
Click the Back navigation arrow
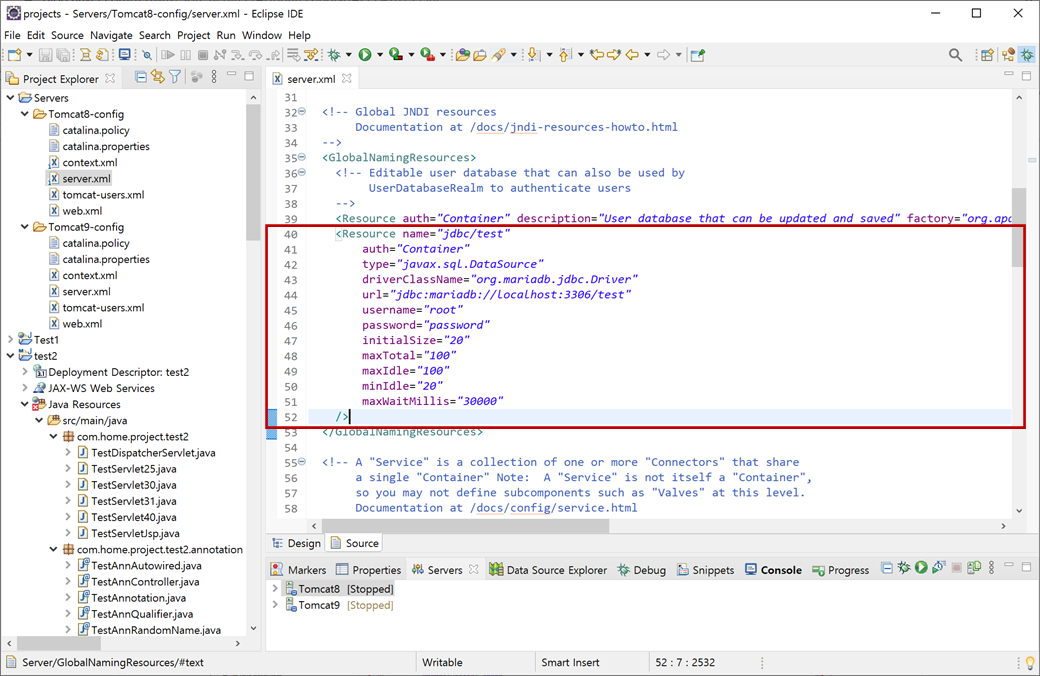(631, 55)
